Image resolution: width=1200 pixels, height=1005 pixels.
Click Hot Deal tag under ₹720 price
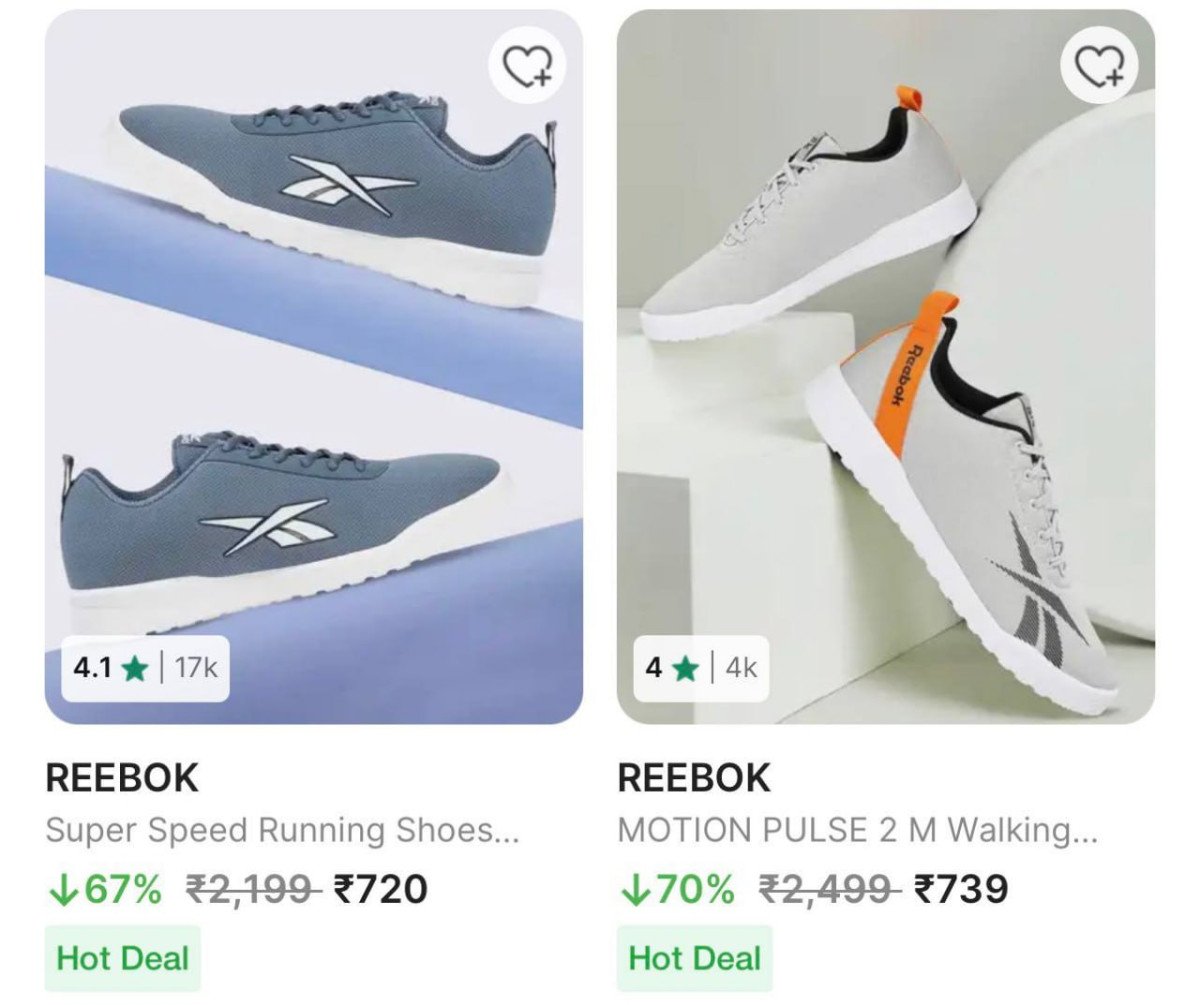[x=123, y=958]
